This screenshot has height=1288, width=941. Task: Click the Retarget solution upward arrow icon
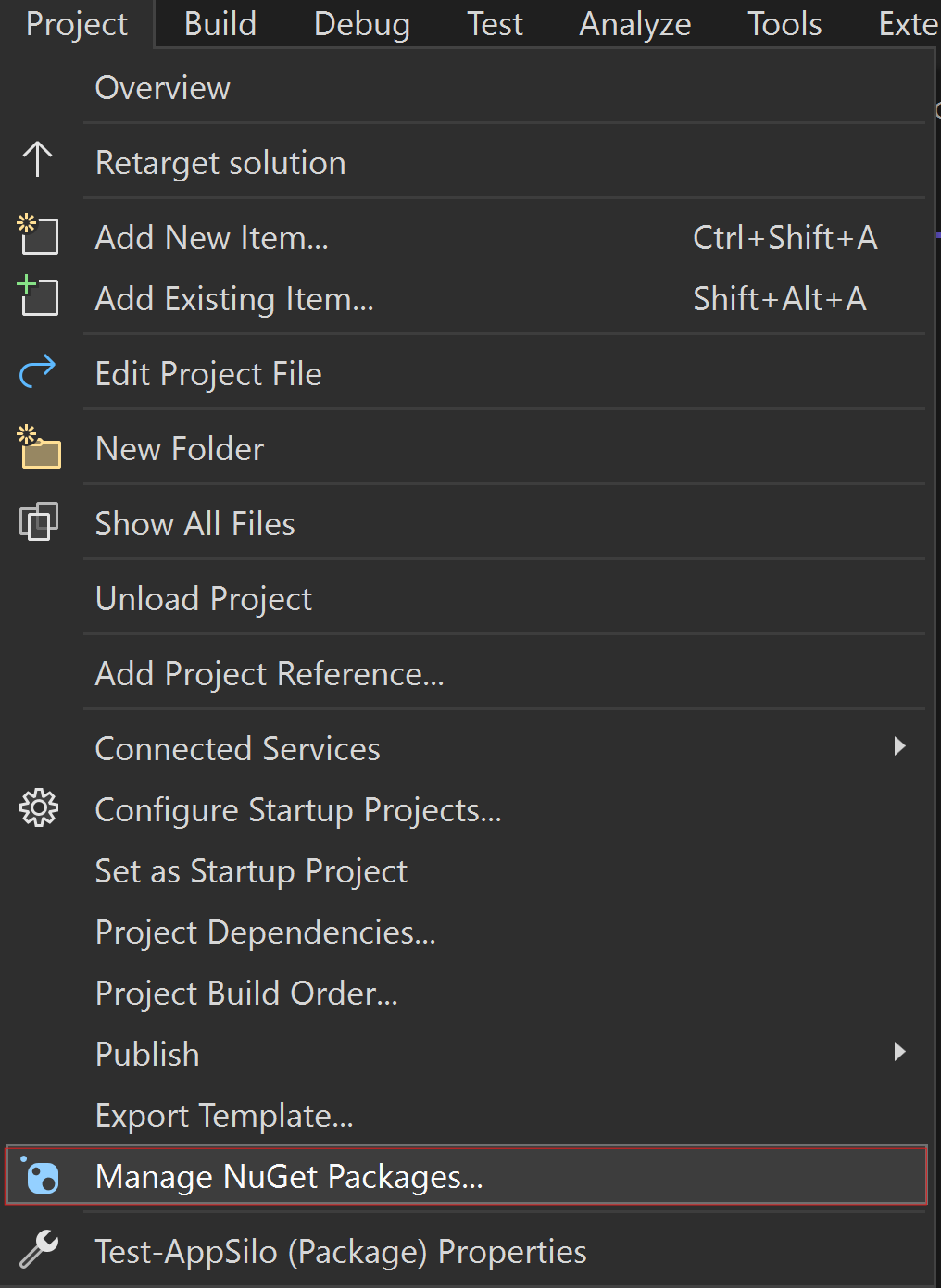38,160
